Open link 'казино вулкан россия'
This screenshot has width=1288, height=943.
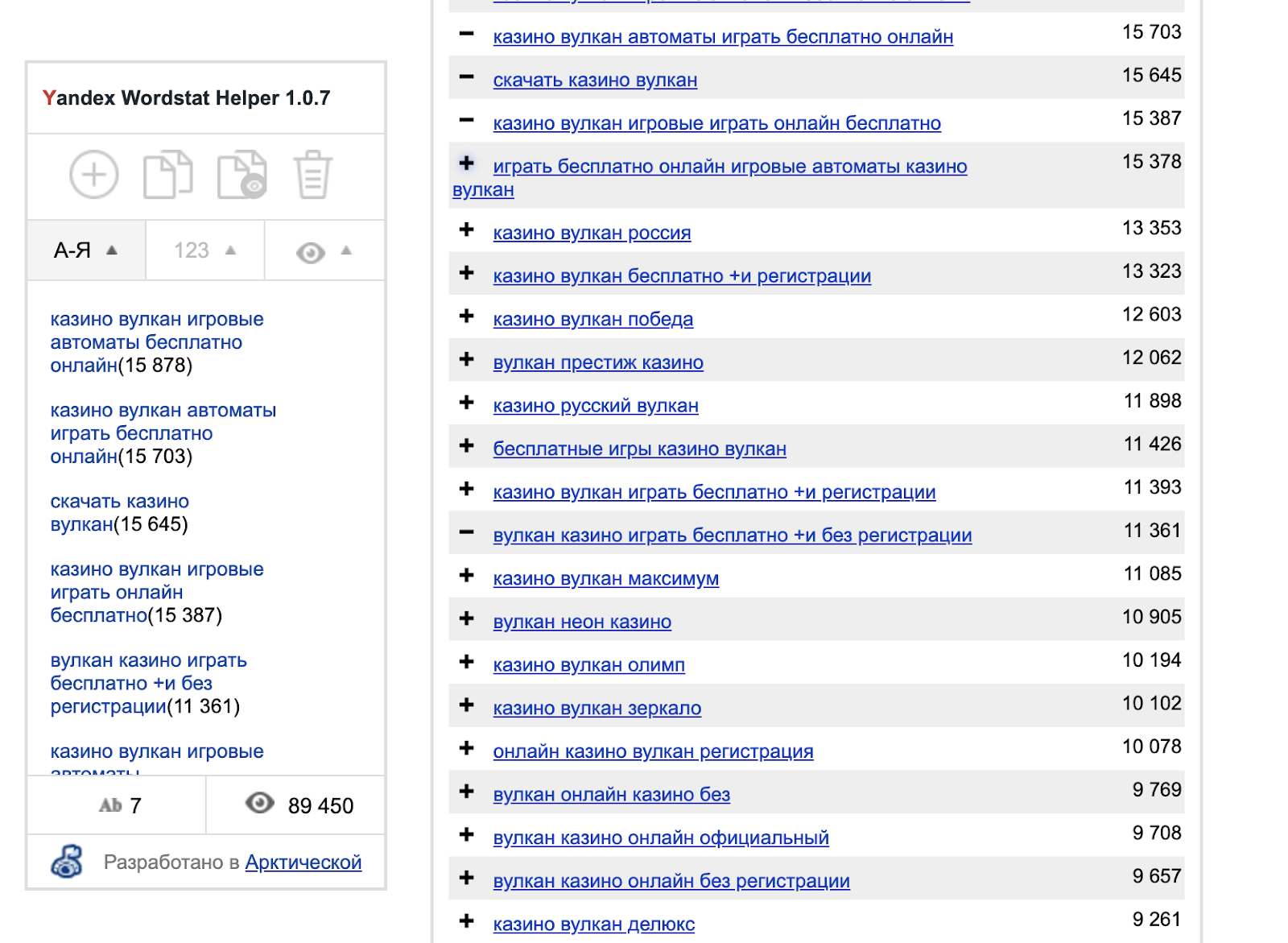tap(592, 233)
